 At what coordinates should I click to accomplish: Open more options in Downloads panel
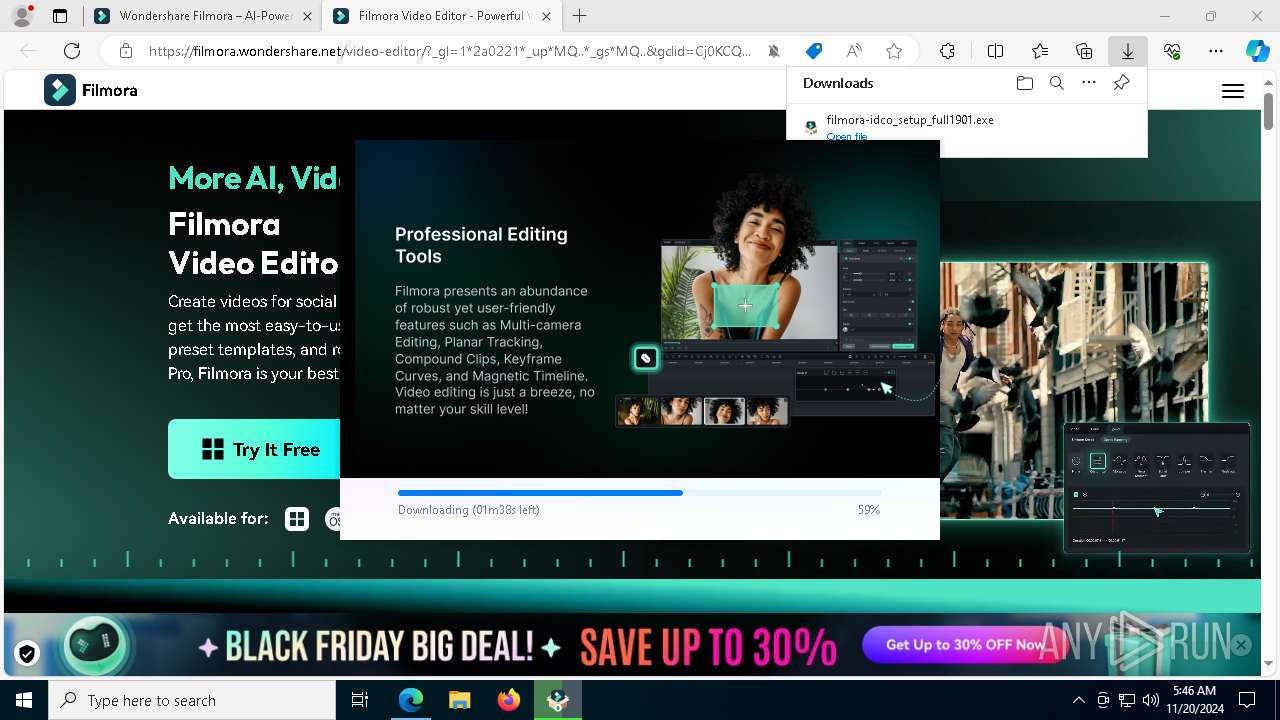tap(1089, 83)
